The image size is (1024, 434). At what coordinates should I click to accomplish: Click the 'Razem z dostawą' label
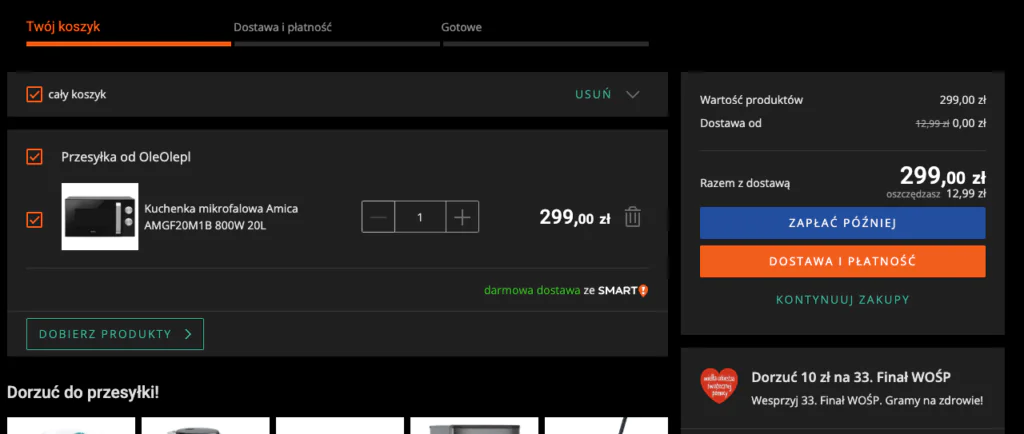(x=744, y=184)
